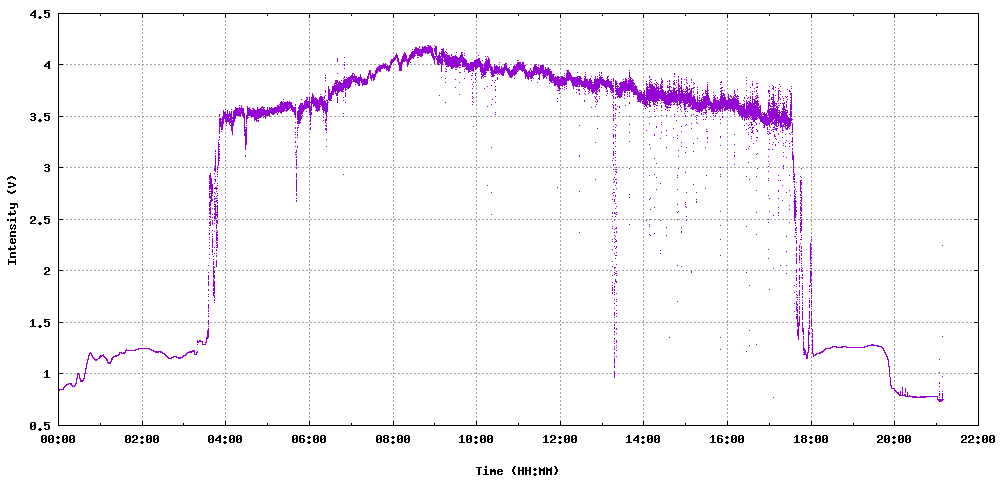The height and width of the screenshot is (480, 1000).
Task: Click the x-axis label 10:00
Action: (x=476, y=439)
